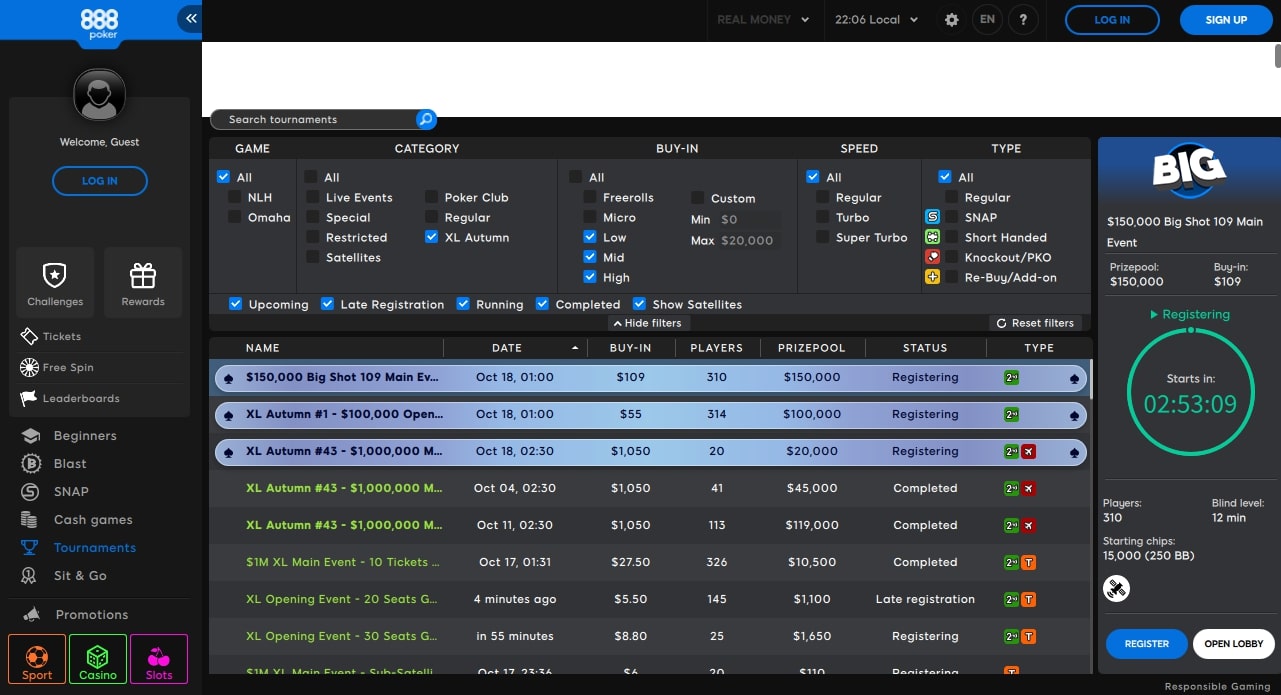Collapse filters with Hide filters

(647, 323)
